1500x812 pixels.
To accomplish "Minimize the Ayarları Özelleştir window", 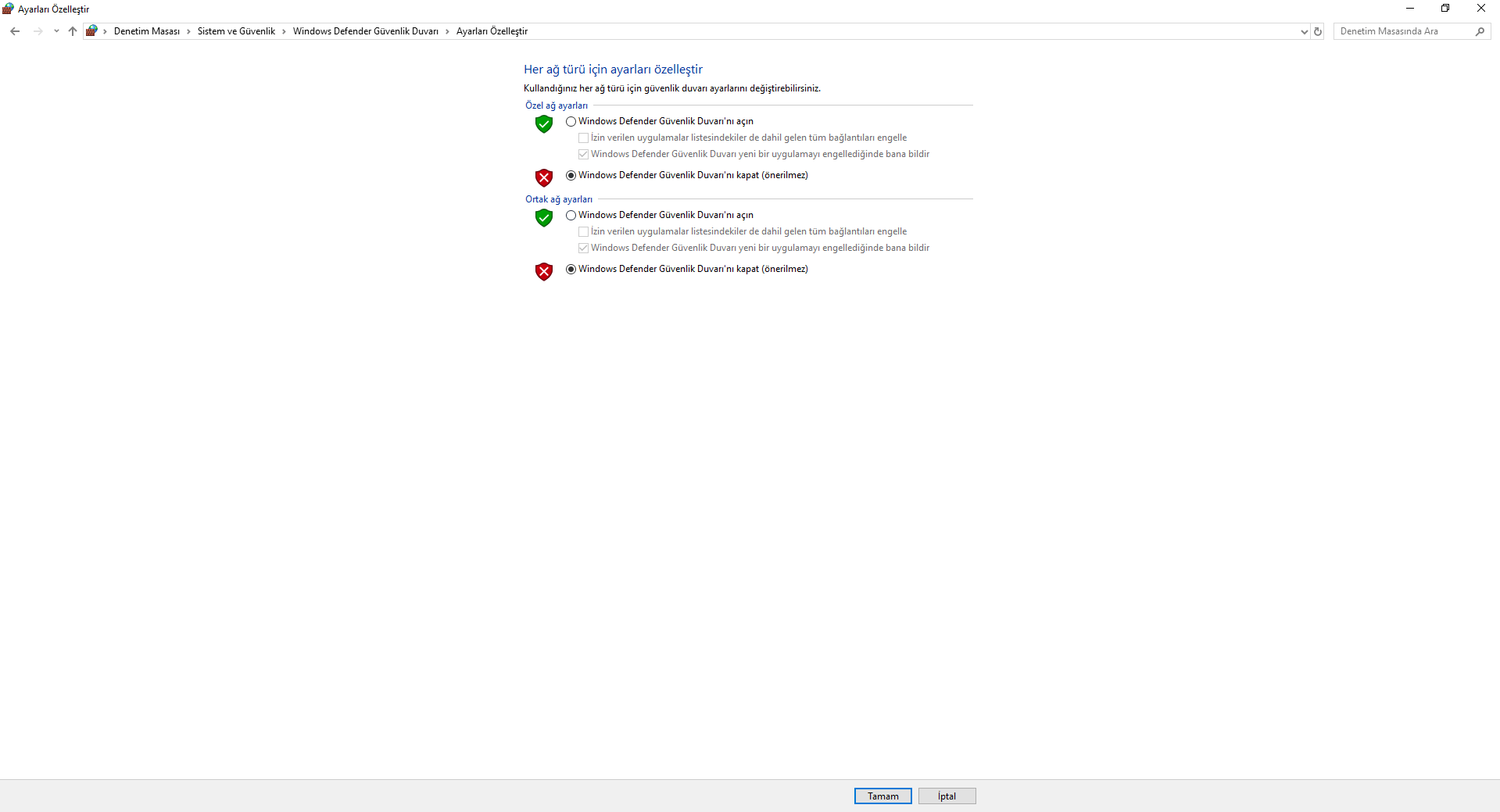I will (1410, 9).
